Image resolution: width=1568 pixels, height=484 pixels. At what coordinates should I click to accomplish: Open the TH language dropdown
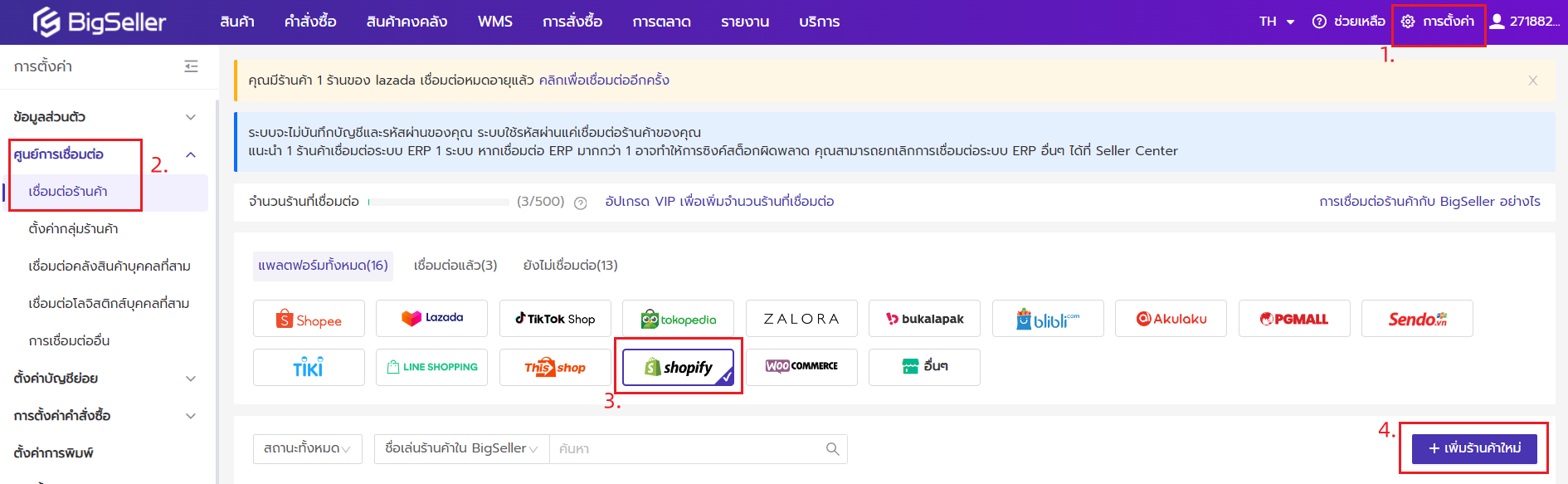point(1276,22)
